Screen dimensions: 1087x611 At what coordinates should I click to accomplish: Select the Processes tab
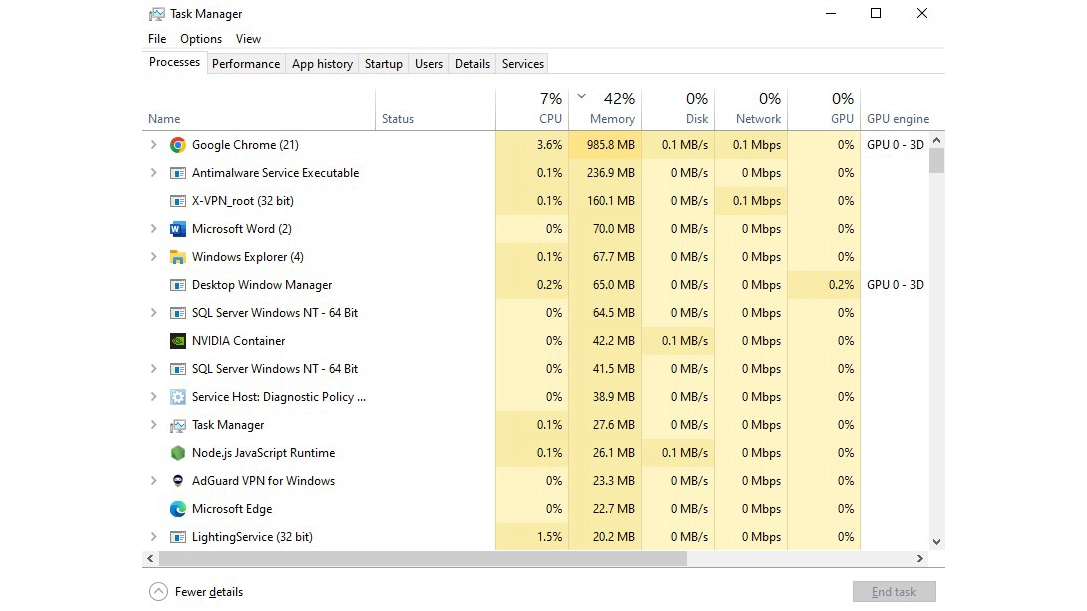174,62
